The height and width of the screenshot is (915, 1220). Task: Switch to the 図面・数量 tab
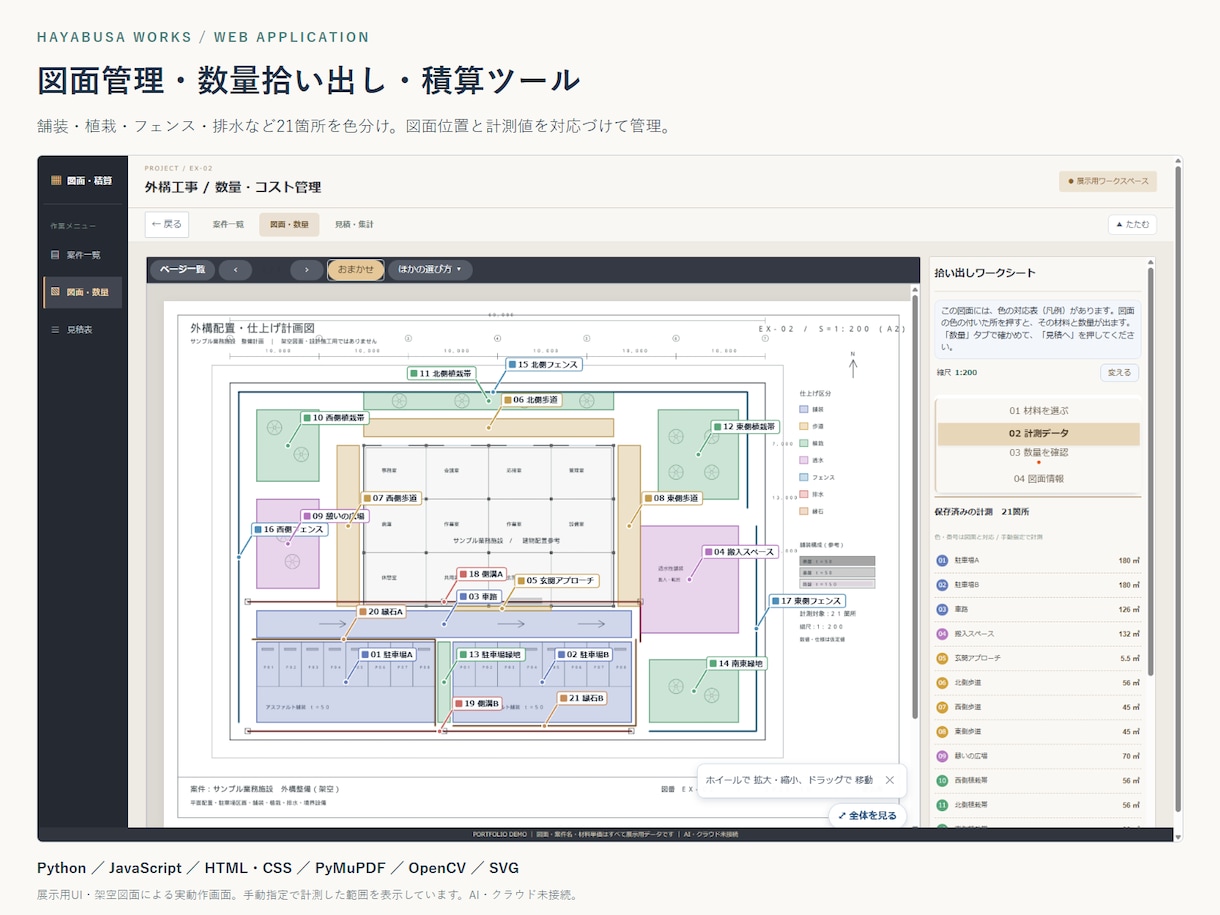289,224
